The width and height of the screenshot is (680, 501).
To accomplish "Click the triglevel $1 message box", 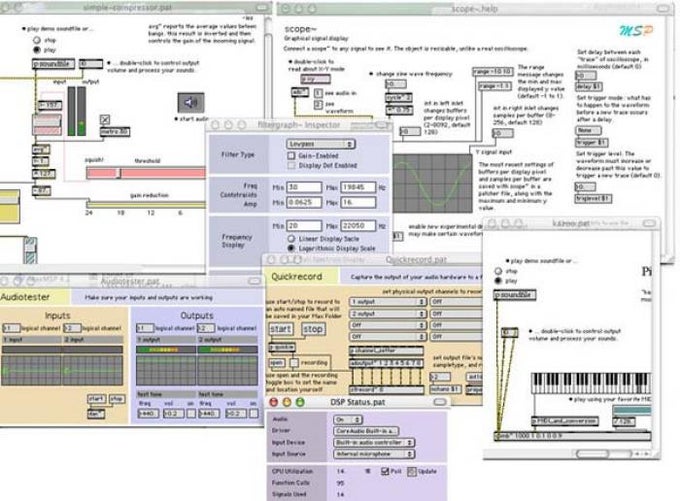I will tap(594, 199).
